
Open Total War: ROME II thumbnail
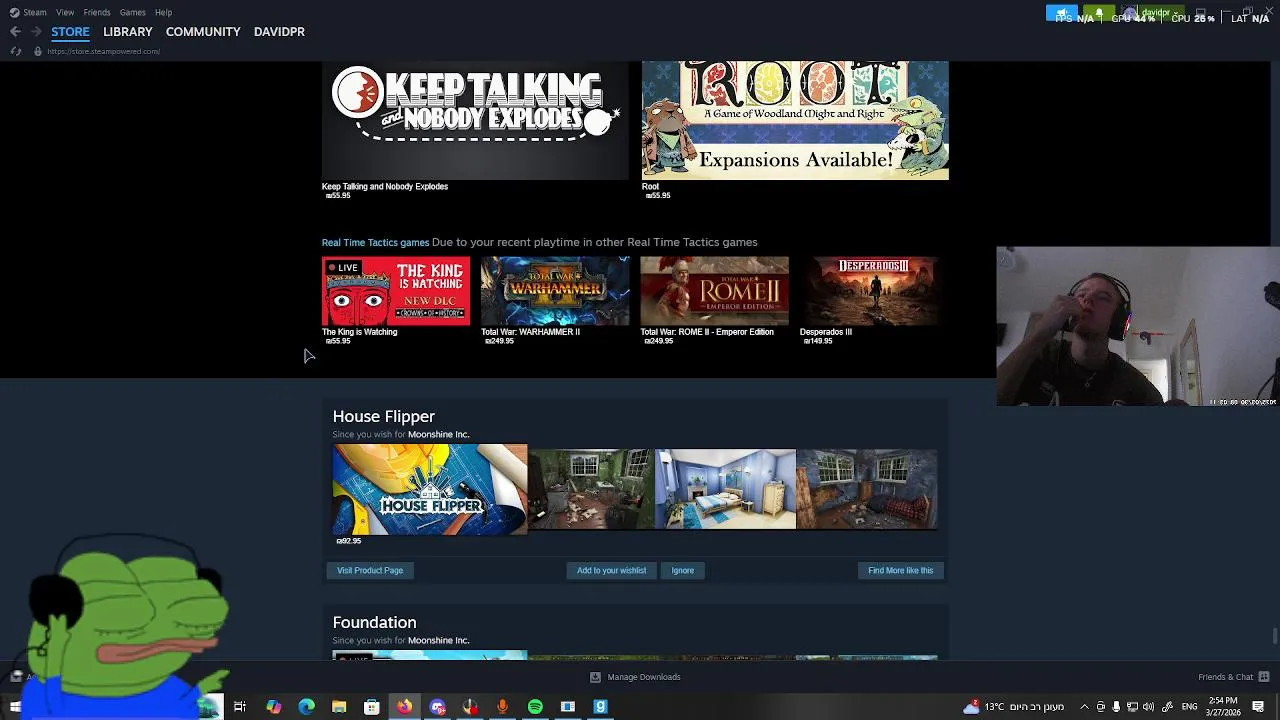point(714,291)
